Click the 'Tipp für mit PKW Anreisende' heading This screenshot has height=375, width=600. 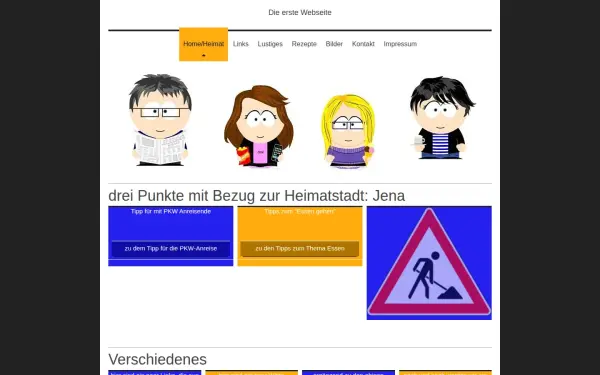[171, 212]
